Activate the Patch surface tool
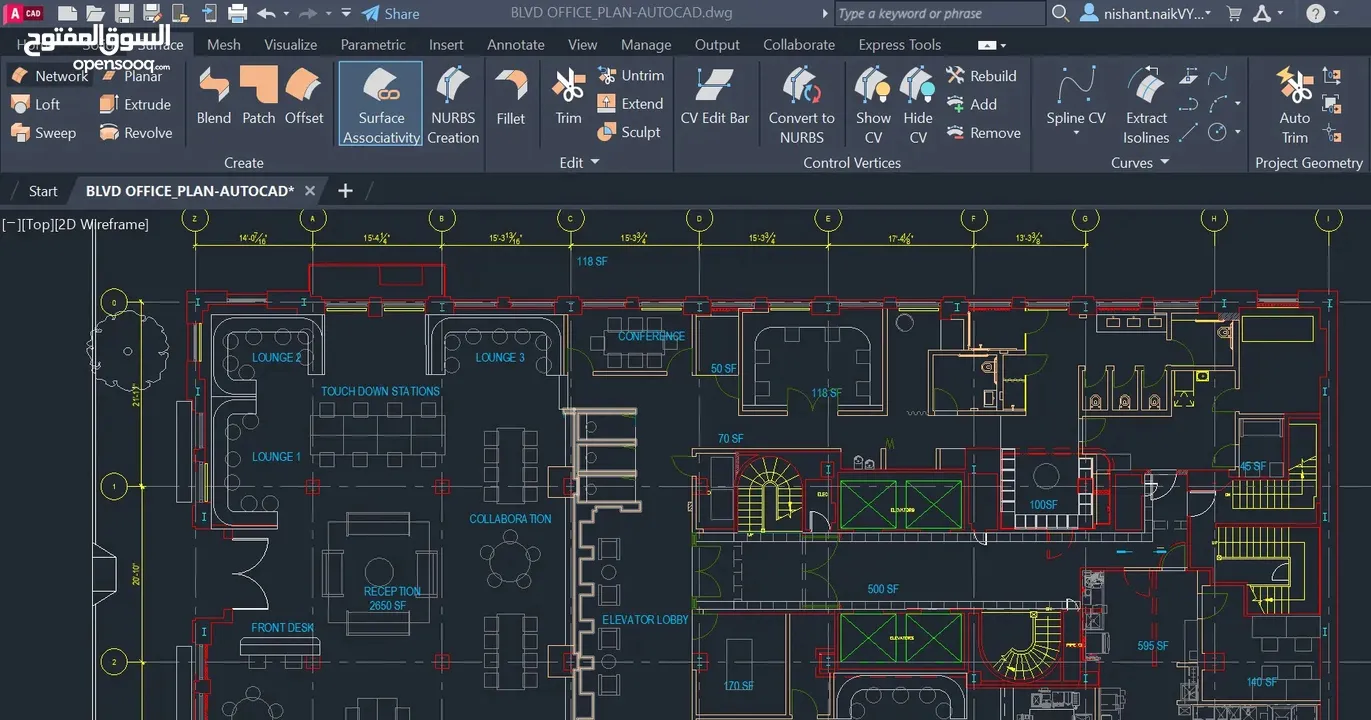The image size is (1371, 720). 259,96
